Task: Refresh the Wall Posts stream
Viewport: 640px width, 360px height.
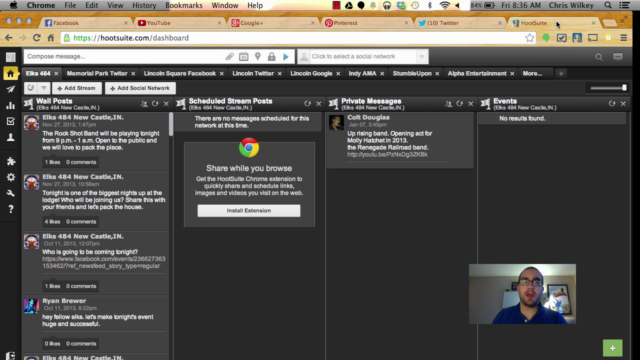Action: pos(155,104)
